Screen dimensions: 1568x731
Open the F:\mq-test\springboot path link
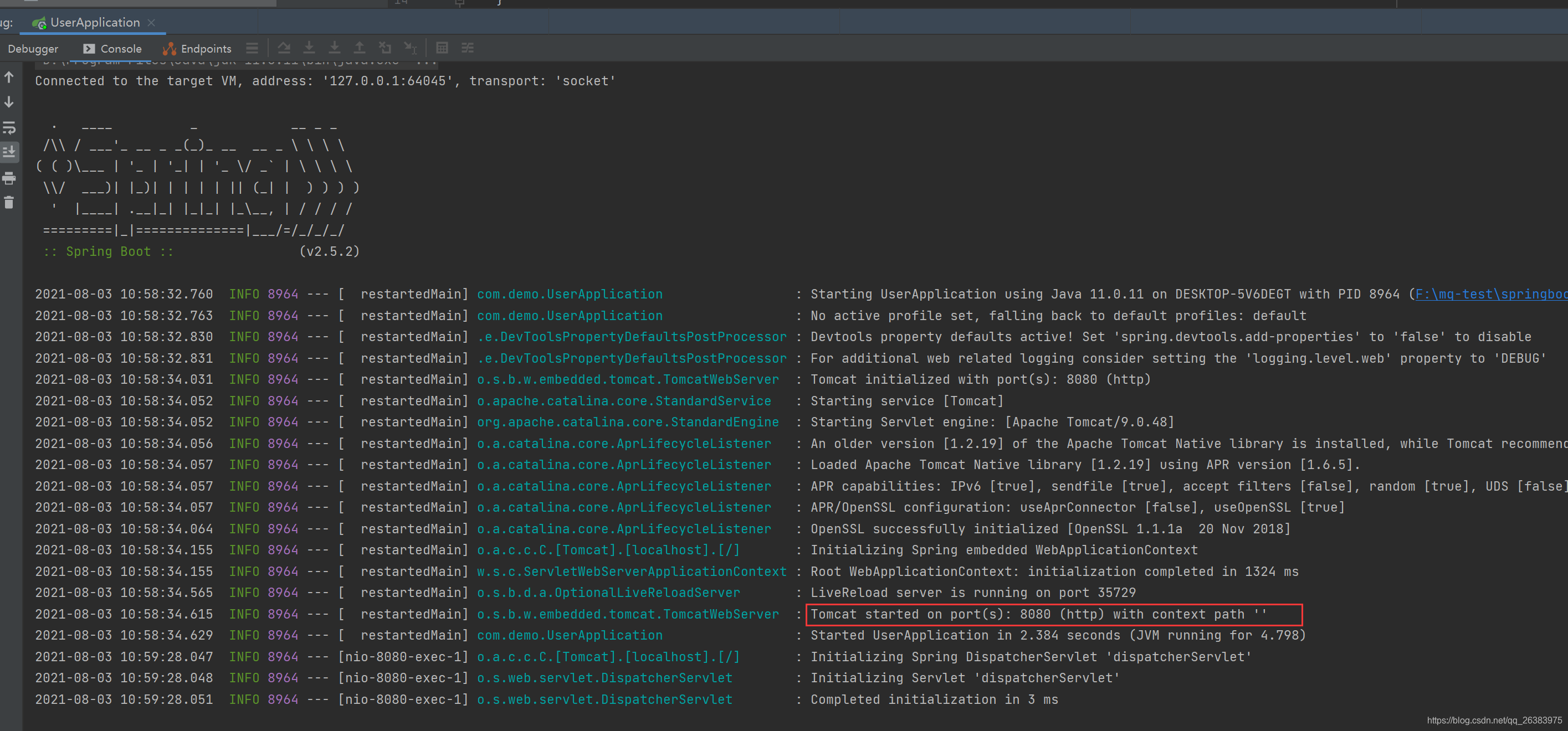click(1492, 295)
